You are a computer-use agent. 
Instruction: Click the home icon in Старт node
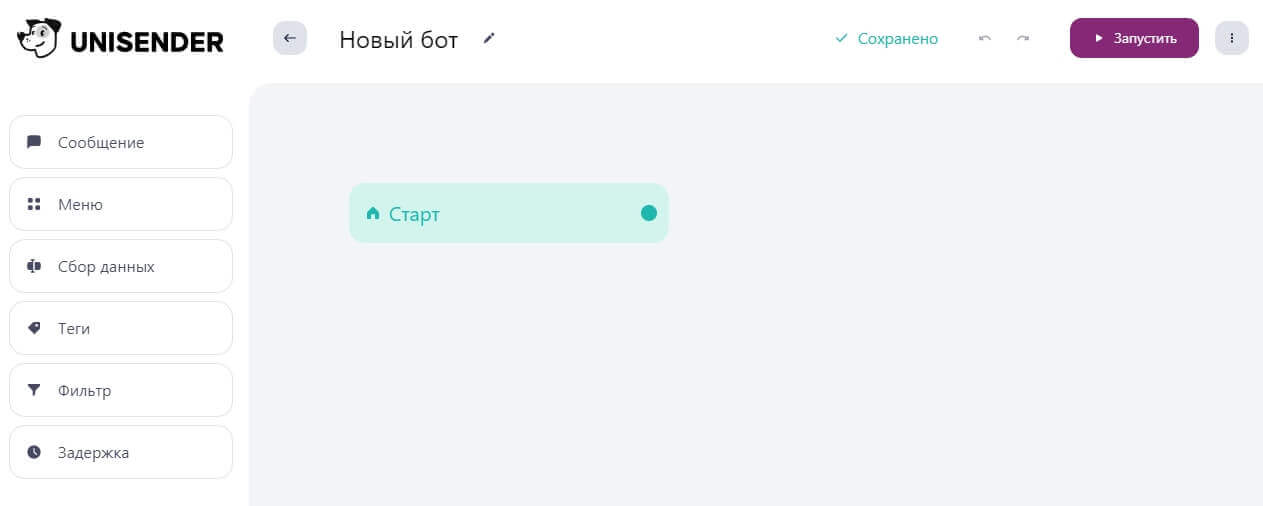pyautogui.click(x=373, y=213)
